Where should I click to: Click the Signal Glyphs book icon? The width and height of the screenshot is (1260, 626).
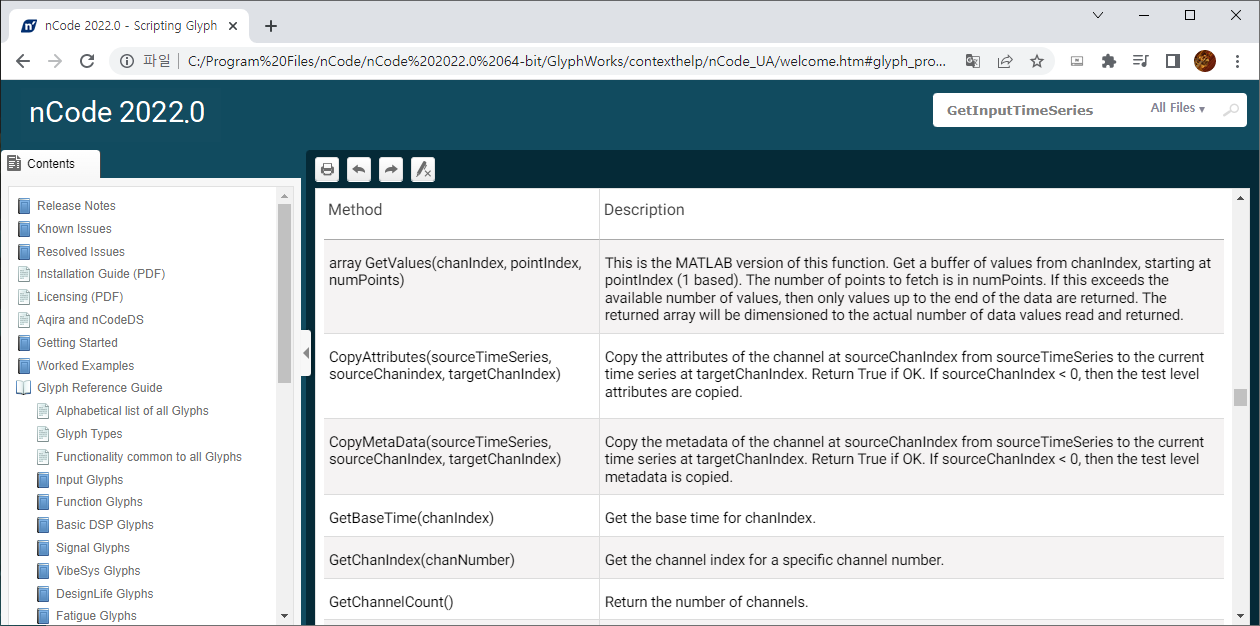(x=44, y=548)
